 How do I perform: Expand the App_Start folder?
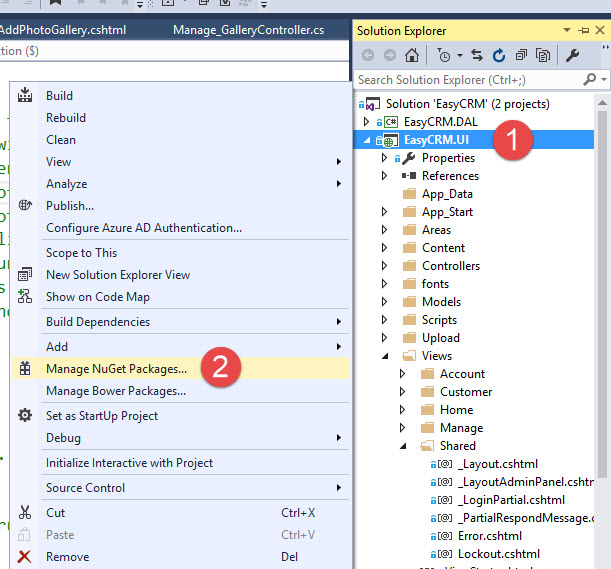[x=384, y=212]
